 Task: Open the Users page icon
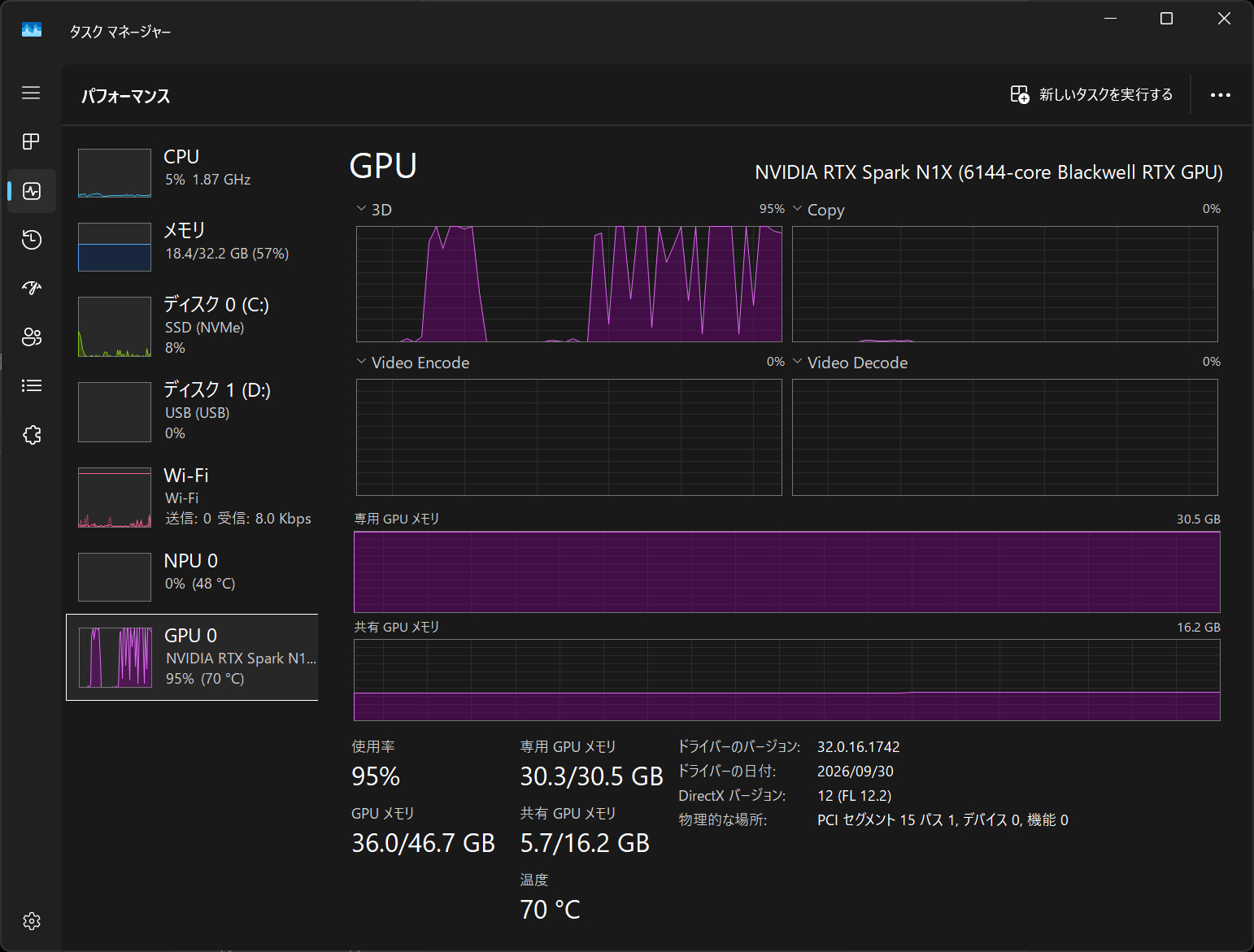tap(31, 337)
